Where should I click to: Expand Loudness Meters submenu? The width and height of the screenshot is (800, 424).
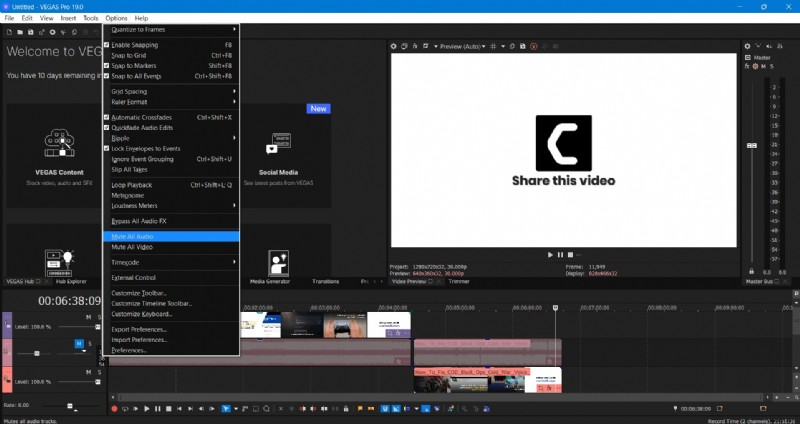point(171,206)
